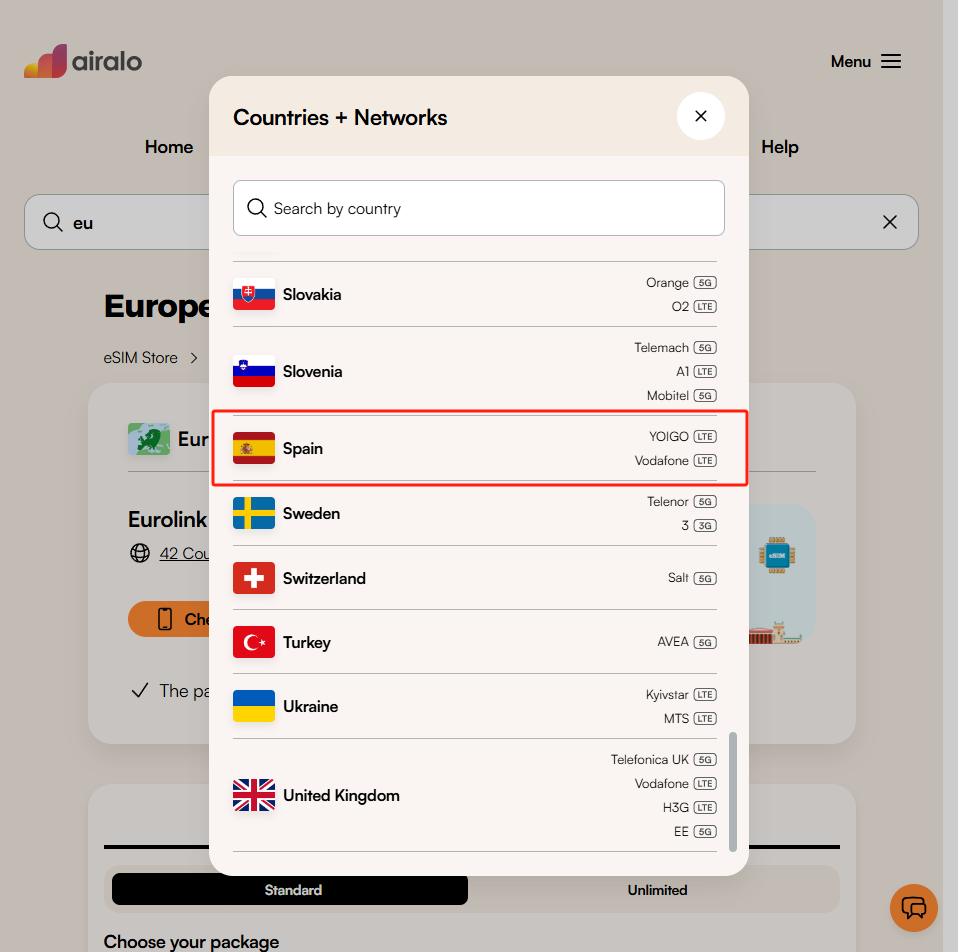
Task: Open the Home navigation item
Action: (x=168, y=147)
